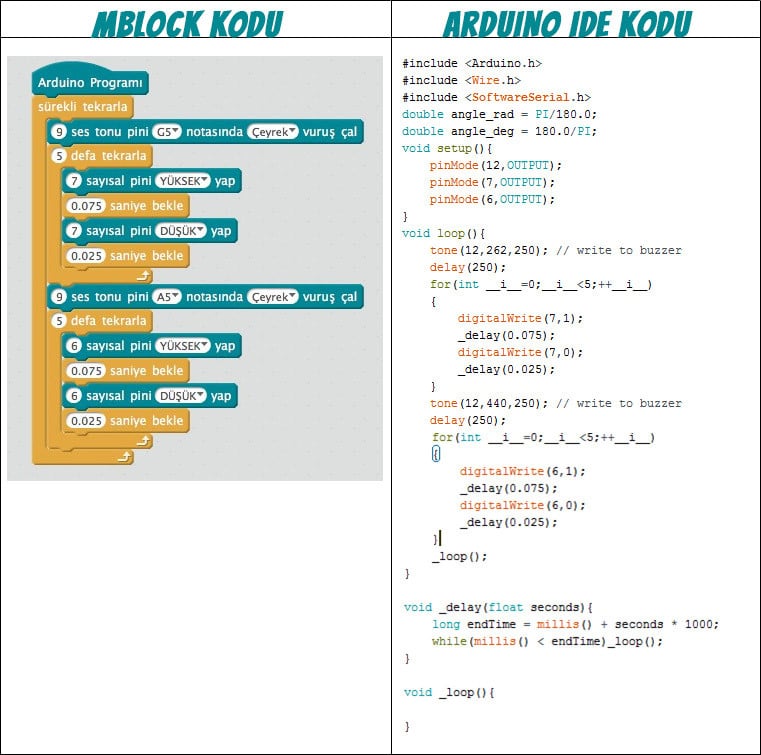Click the #include <SoftwareSerial.h> line
The width and height of the screenshot is (761, 755).
coord(496,98)
